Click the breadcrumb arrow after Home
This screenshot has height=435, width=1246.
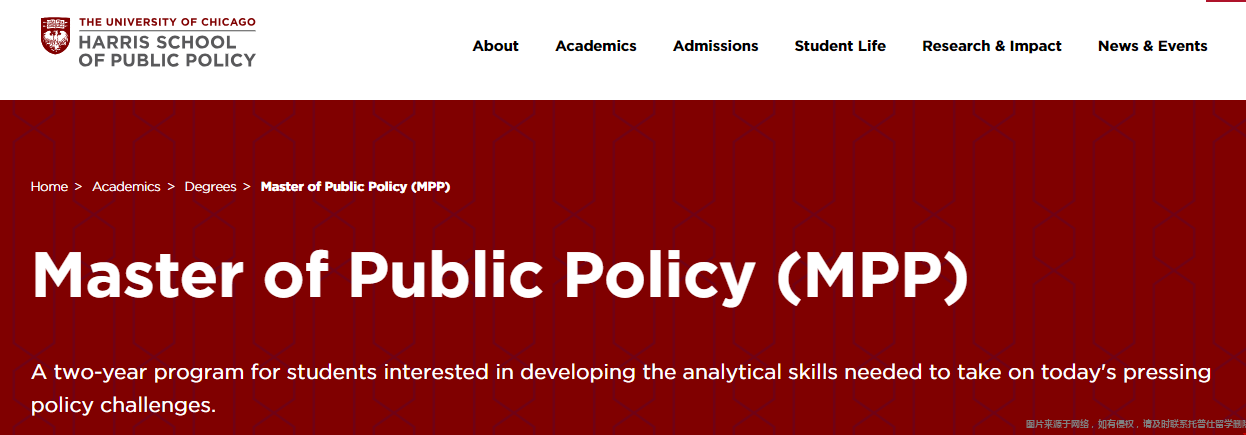tap(78, 187)
